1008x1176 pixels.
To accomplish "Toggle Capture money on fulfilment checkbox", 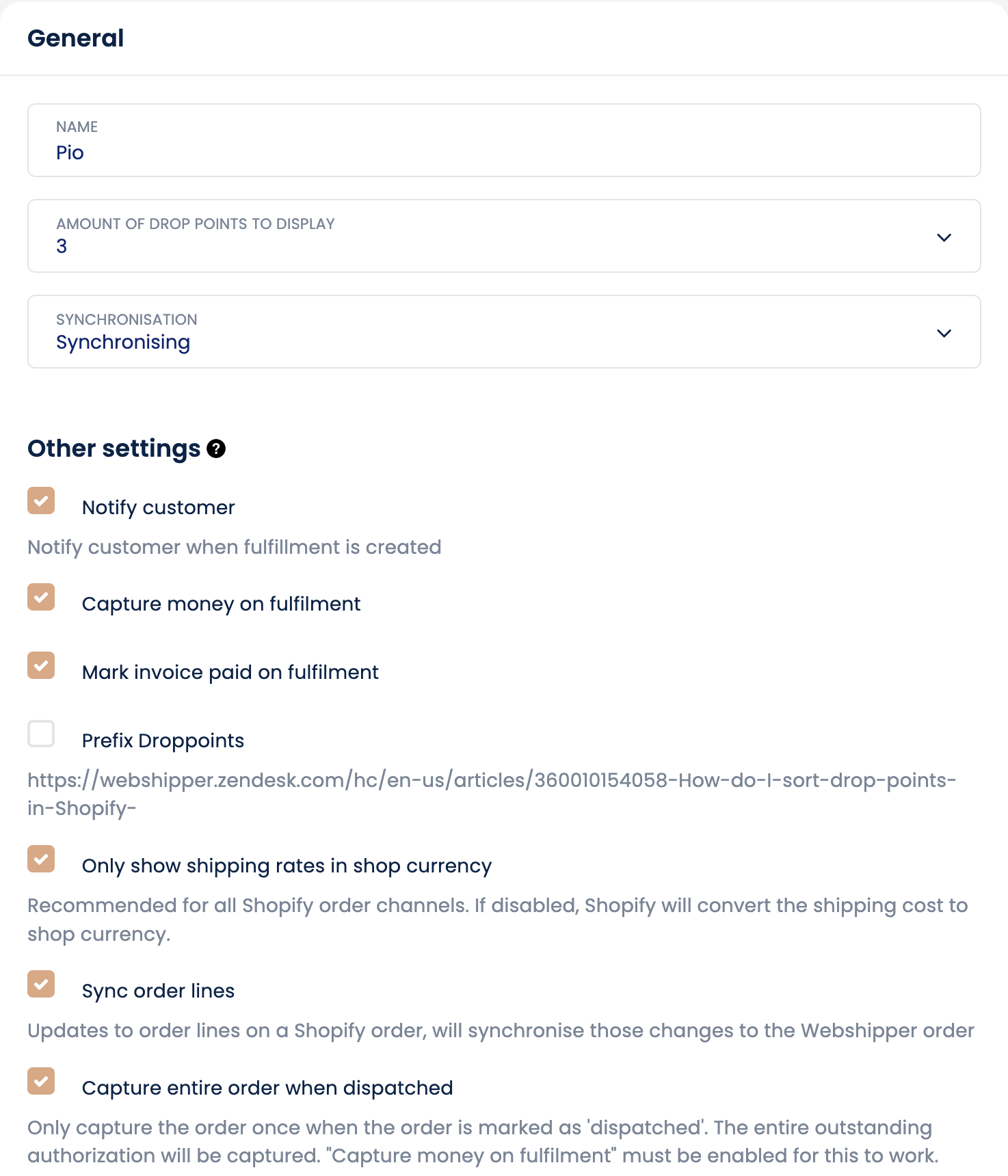I will coord(41,597).
